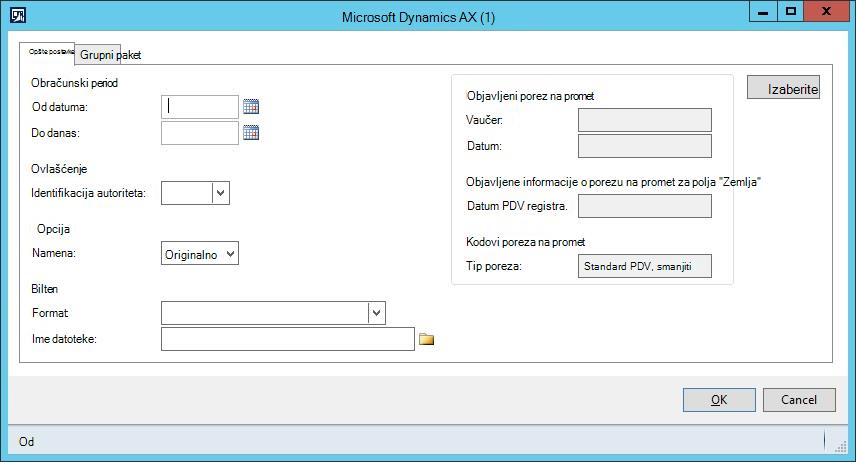
Task: Open calendar picker for Od datuma
Action: (x=251, y=106)
